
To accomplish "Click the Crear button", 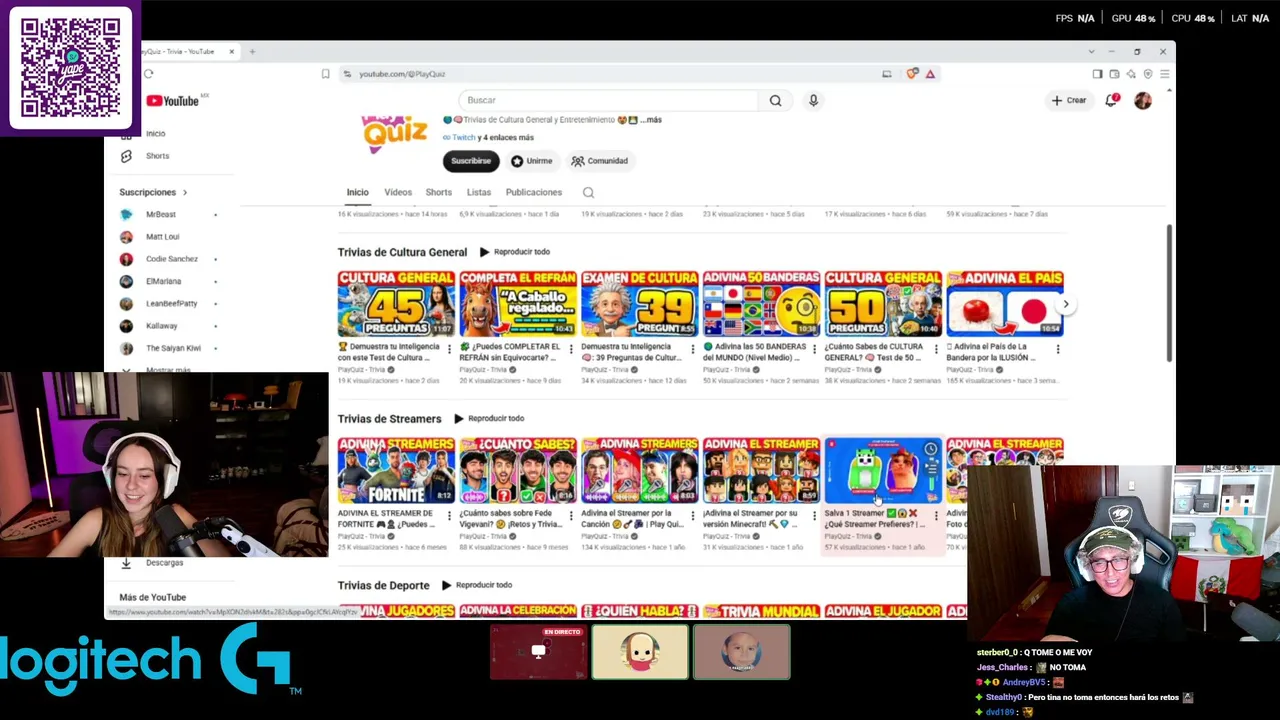I will 1068,100.
